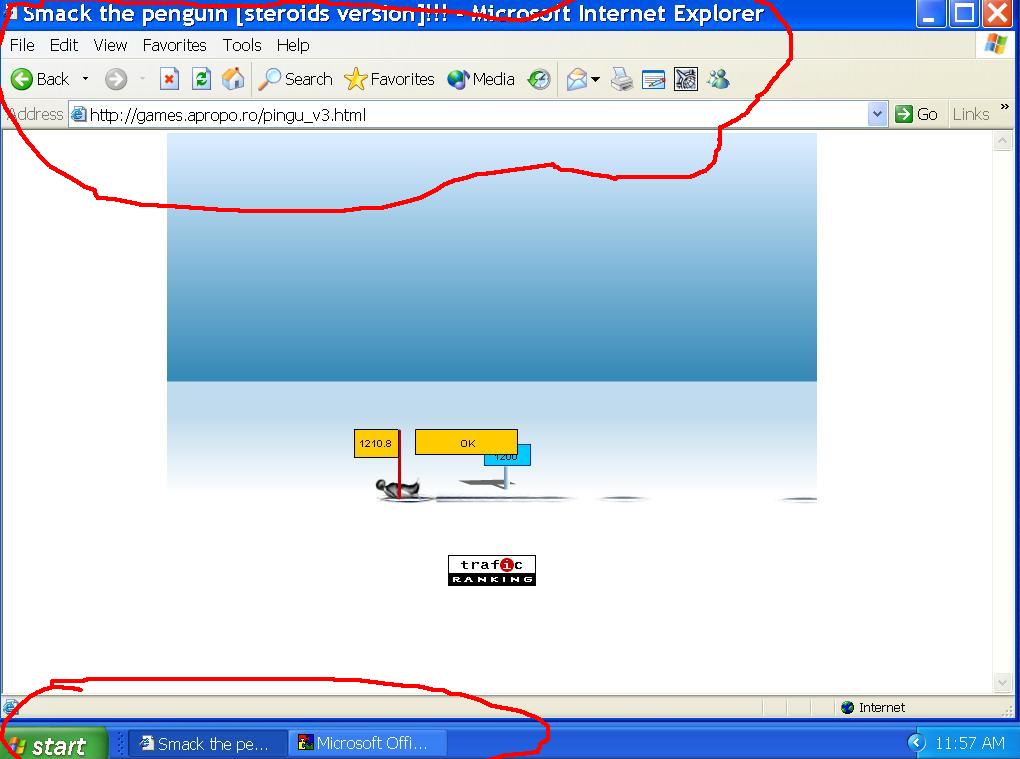Expand the Mail dropdown arrow
The image size is (1020, 759).
[595, 80]
